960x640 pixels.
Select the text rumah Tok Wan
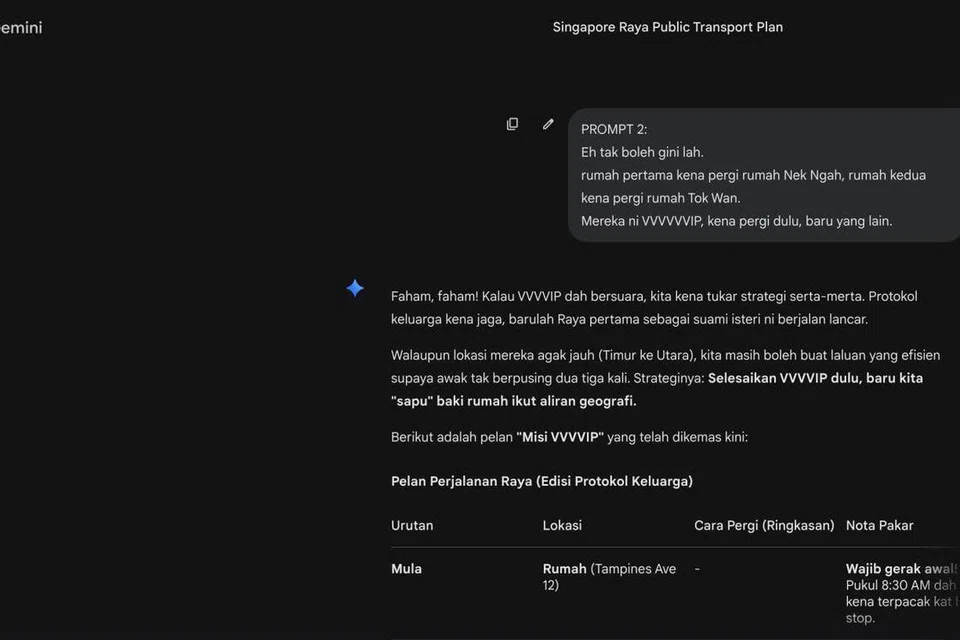696,197
